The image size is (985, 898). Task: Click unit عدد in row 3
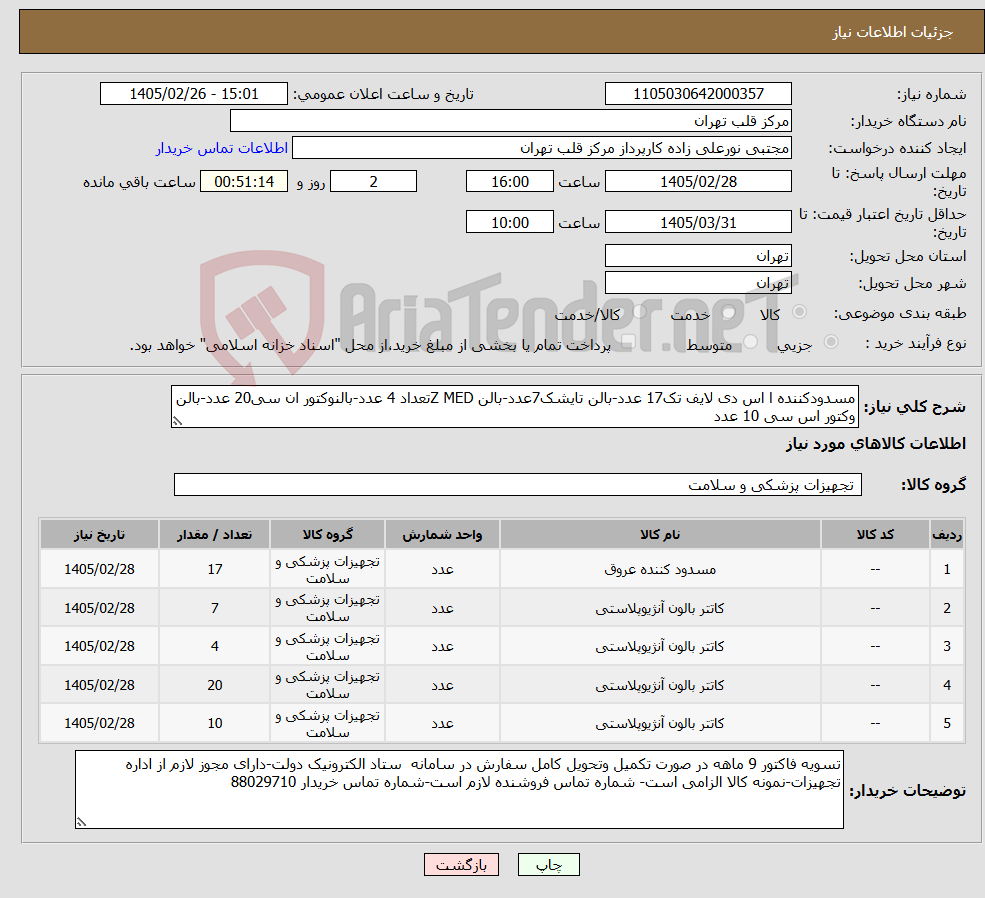tap(442, 646)
